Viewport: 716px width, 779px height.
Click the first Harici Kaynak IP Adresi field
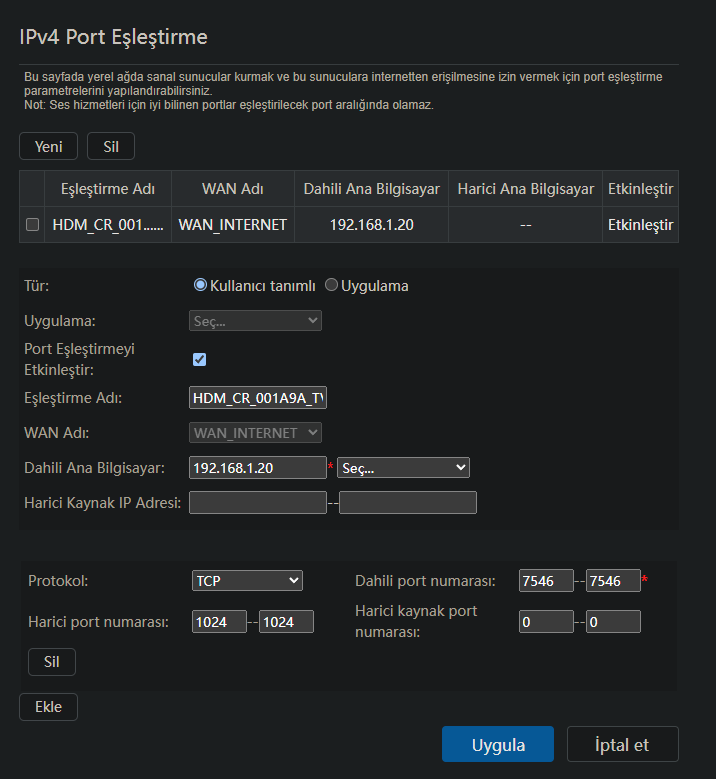258,502
